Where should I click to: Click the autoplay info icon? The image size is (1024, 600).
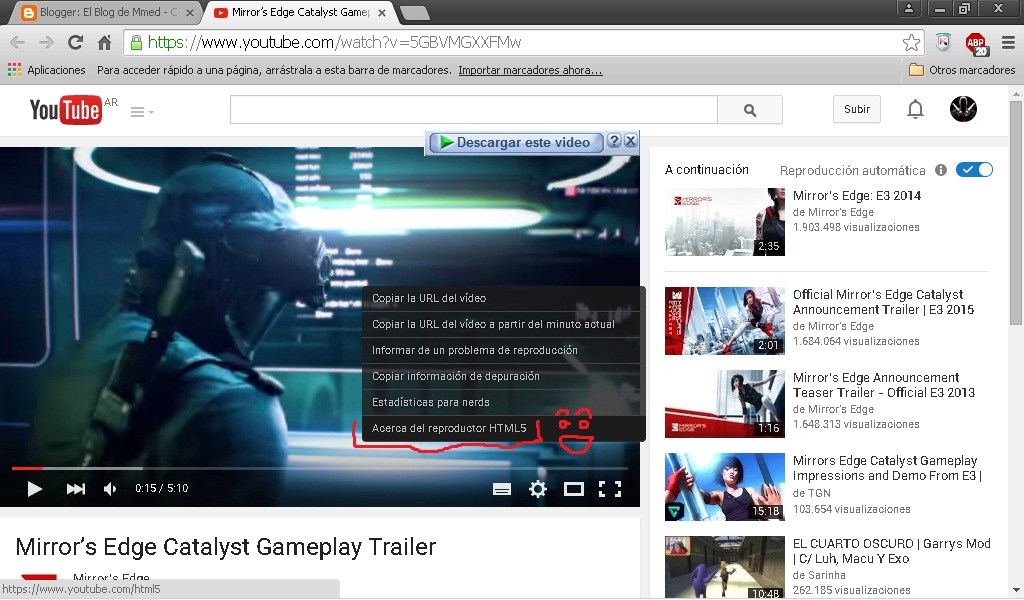click(x=940, y=170)
